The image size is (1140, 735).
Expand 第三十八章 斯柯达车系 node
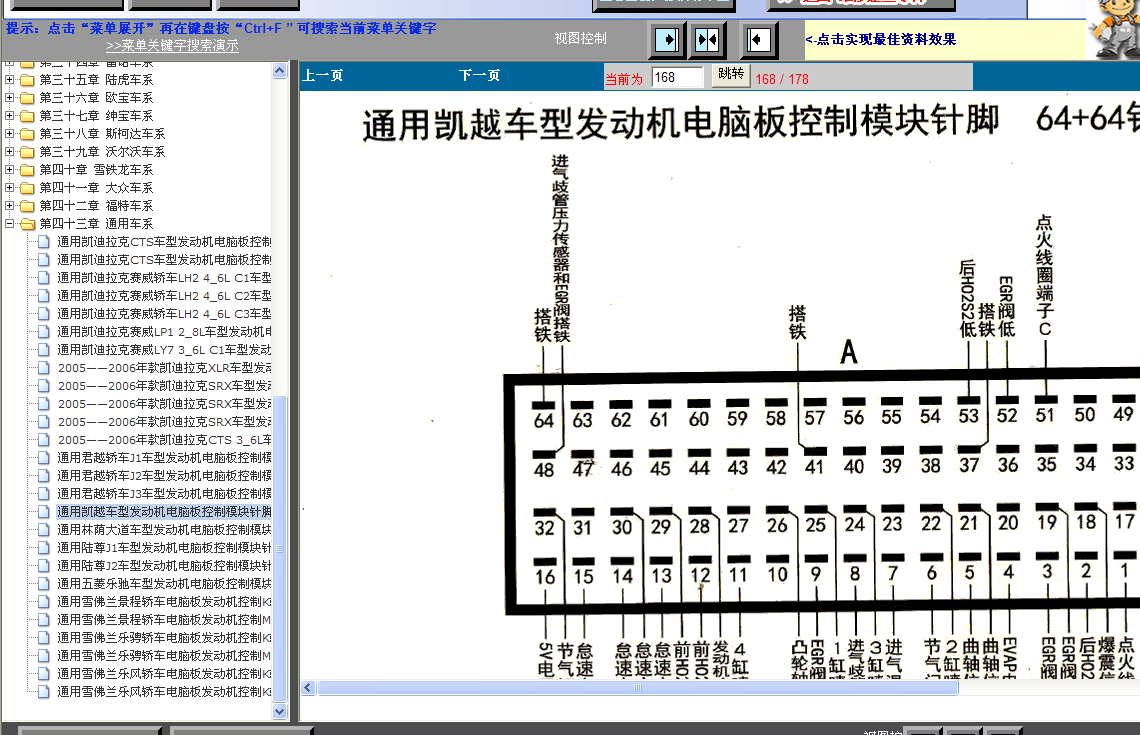click(9, 134)
